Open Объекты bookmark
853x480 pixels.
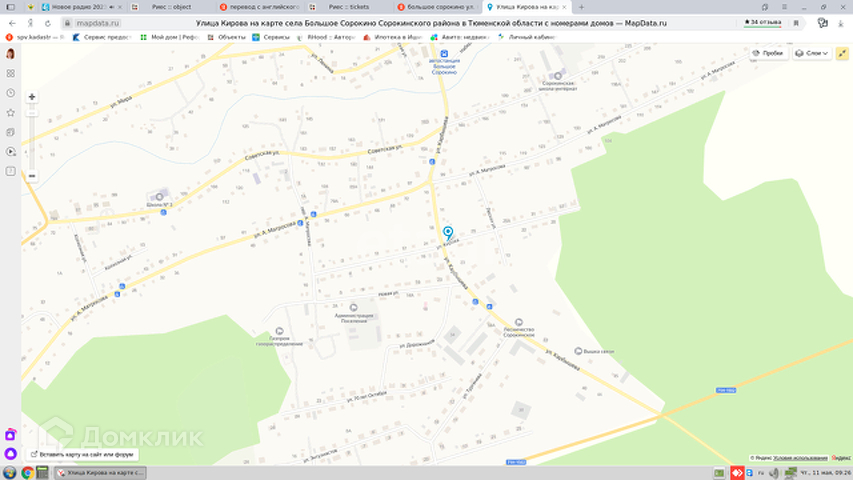pos(227,37)
